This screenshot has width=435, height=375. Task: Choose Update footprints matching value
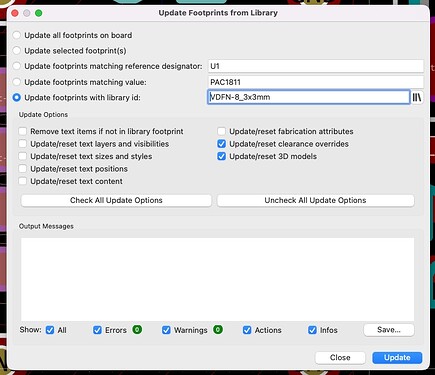point(16,82)
